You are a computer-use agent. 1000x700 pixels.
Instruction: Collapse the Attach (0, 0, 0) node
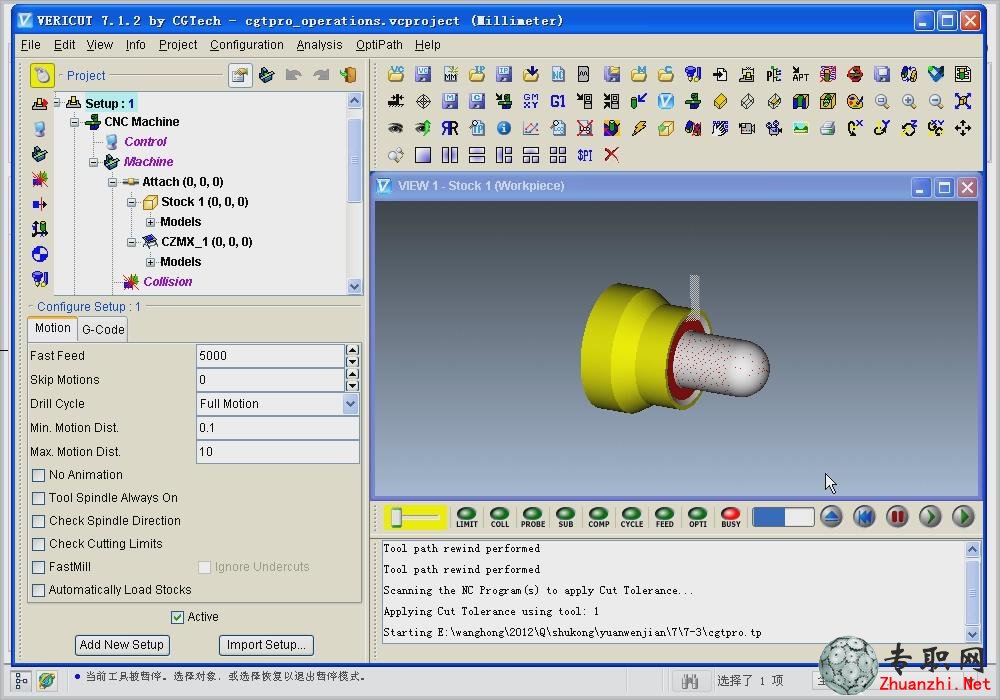tap(113, 182)
